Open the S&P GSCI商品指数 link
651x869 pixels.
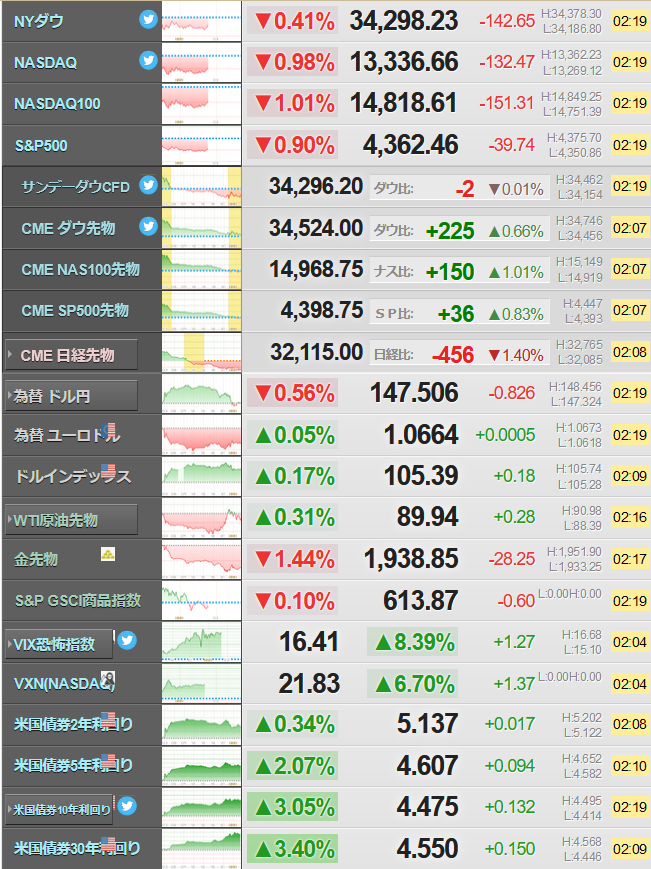[78, 600]
